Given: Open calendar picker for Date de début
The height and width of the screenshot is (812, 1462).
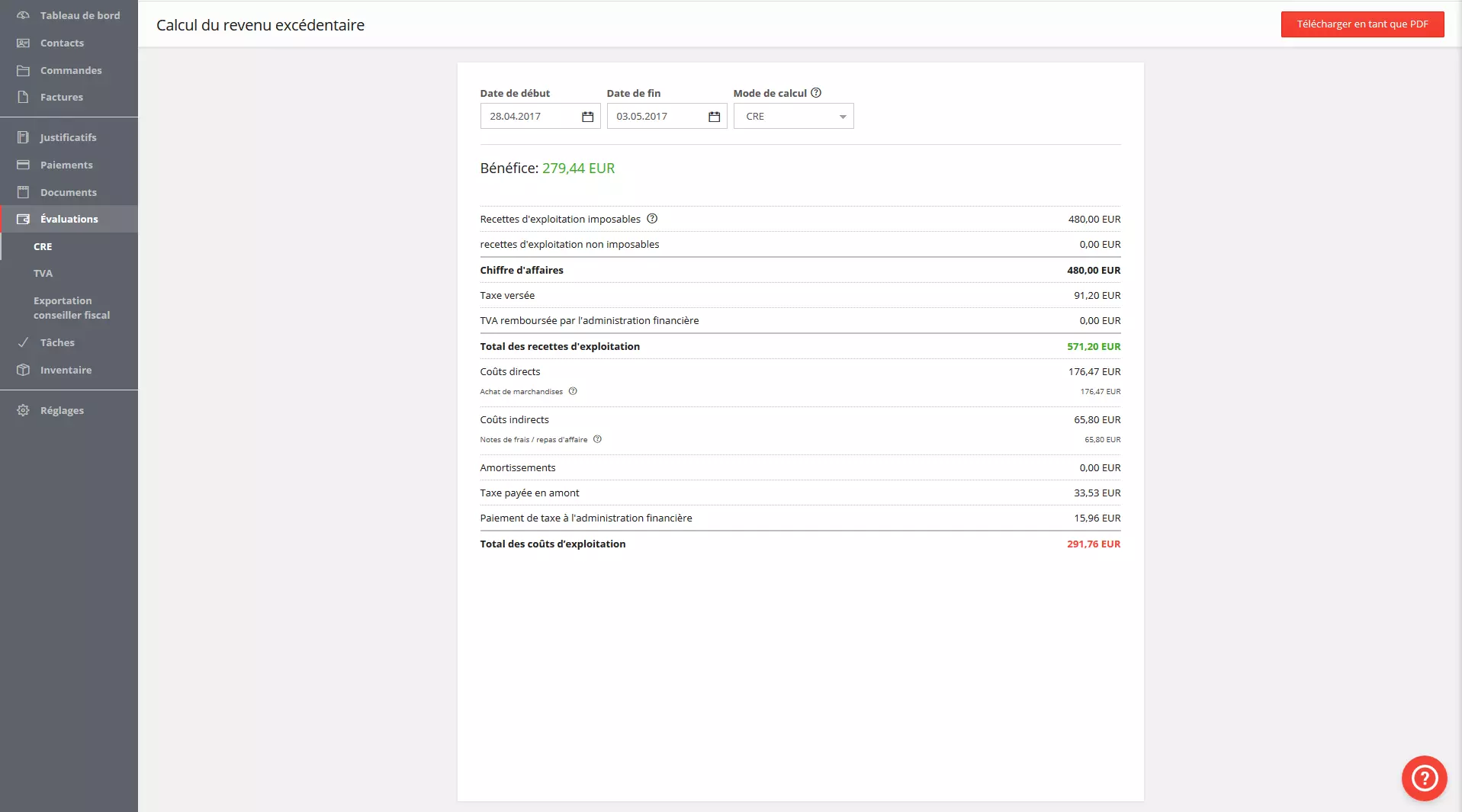Looking at the screenshot, I should [587, 117].
